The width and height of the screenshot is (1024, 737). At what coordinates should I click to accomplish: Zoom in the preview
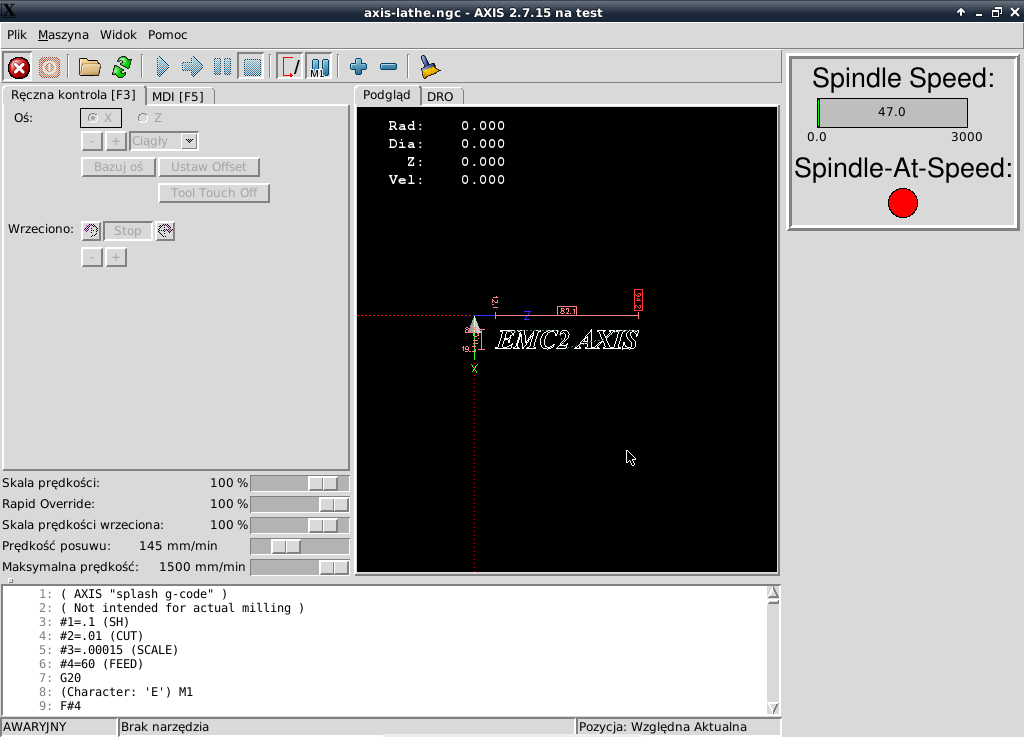(359, 67)
